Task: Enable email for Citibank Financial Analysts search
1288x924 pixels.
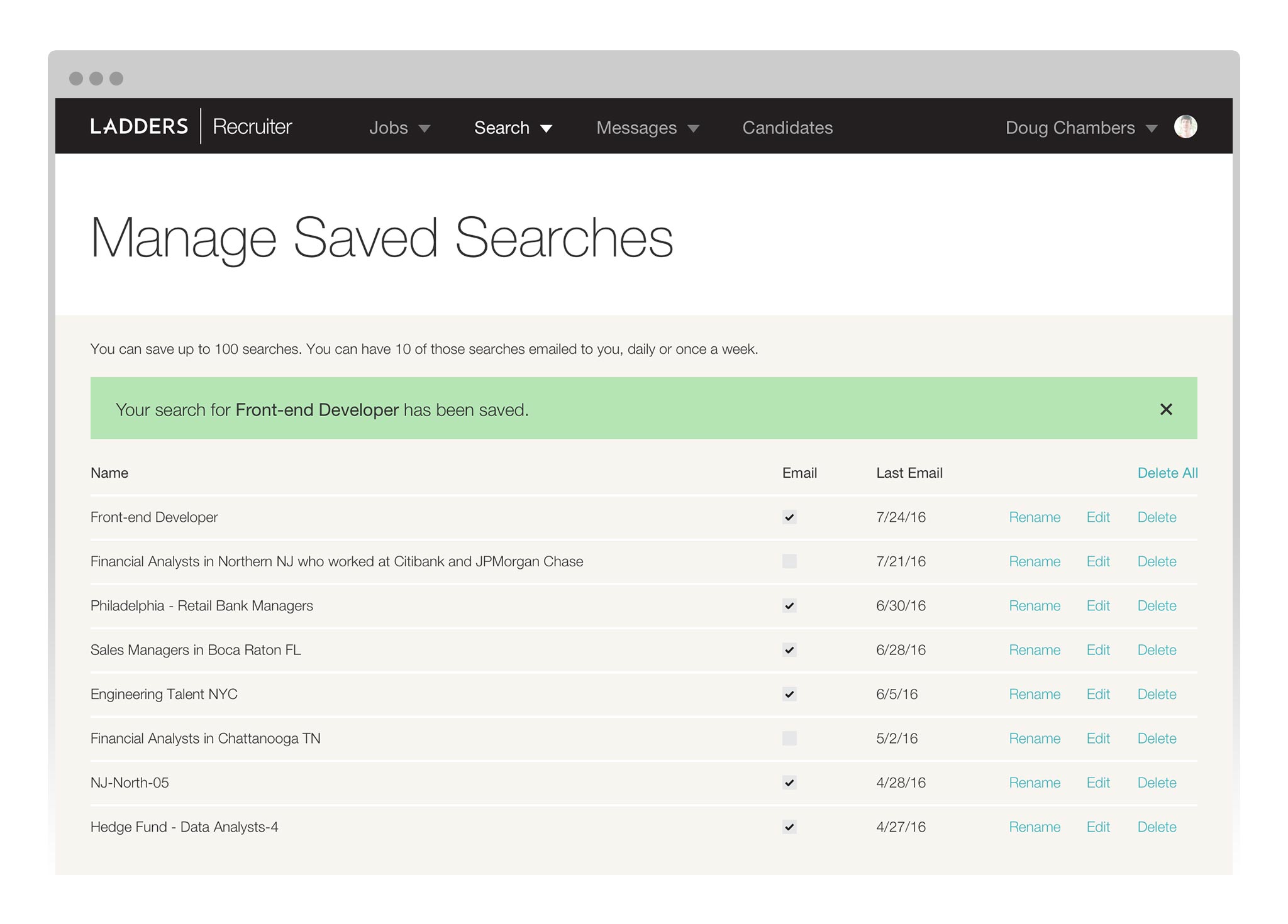Action: point(789,561)
